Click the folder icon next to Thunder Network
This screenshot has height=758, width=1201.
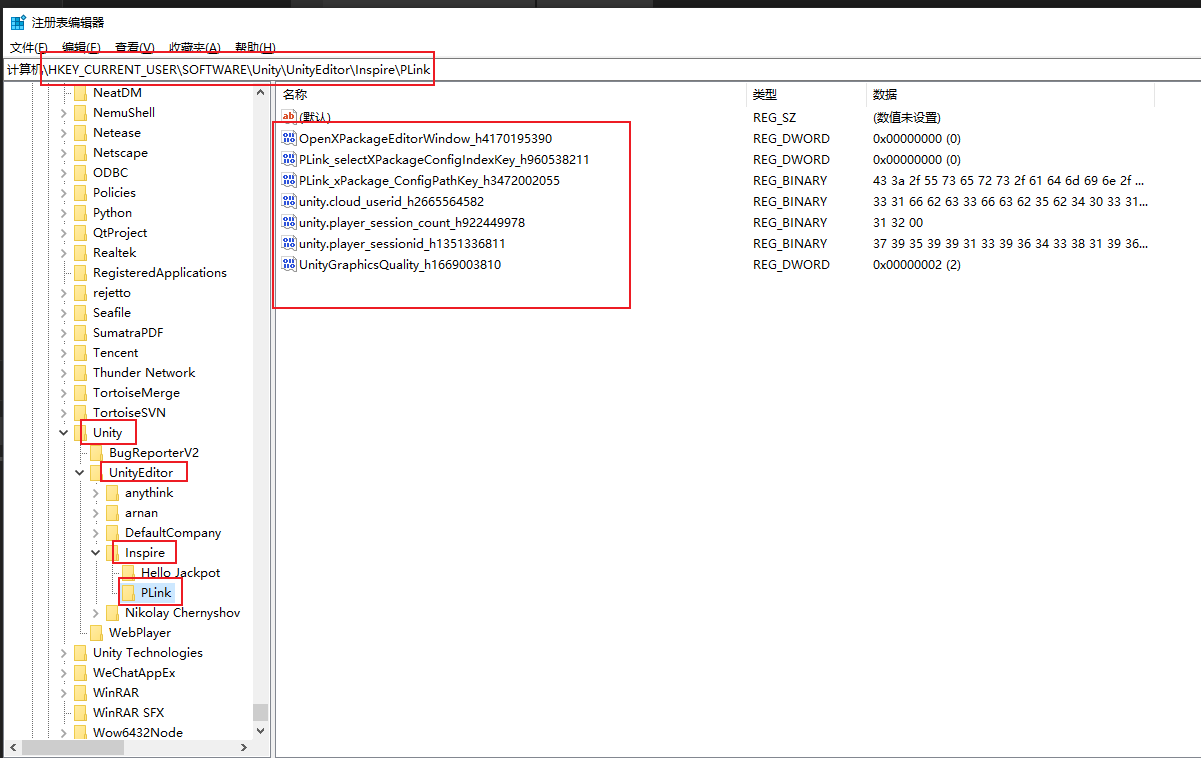click(80, 373)
